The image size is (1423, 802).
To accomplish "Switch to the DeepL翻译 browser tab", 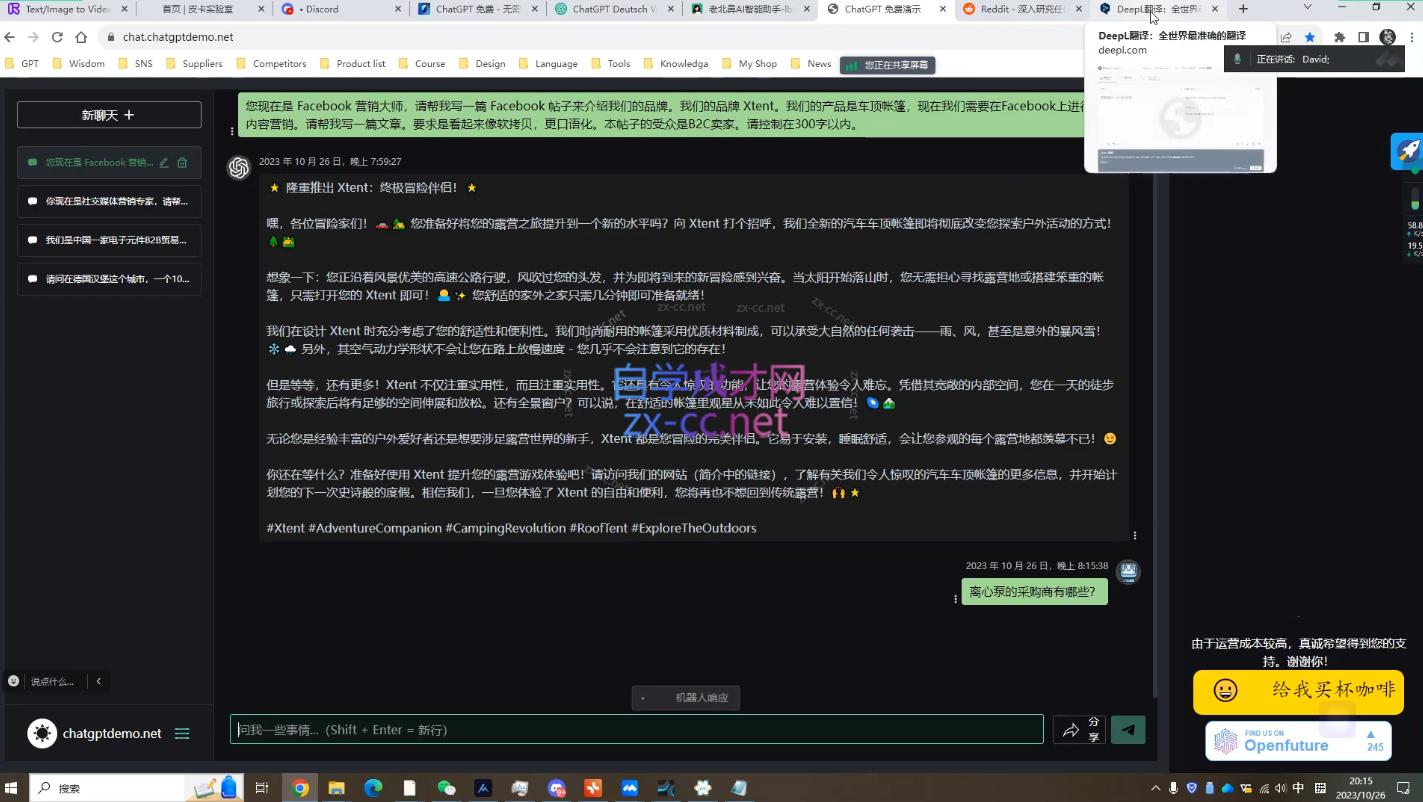I will coord(1156,9).
